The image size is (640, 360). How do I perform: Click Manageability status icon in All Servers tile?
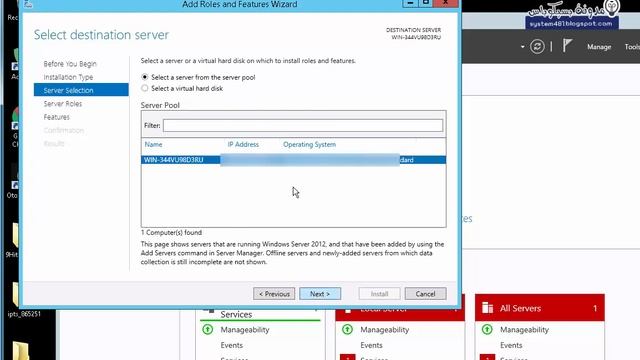(487, 329)
